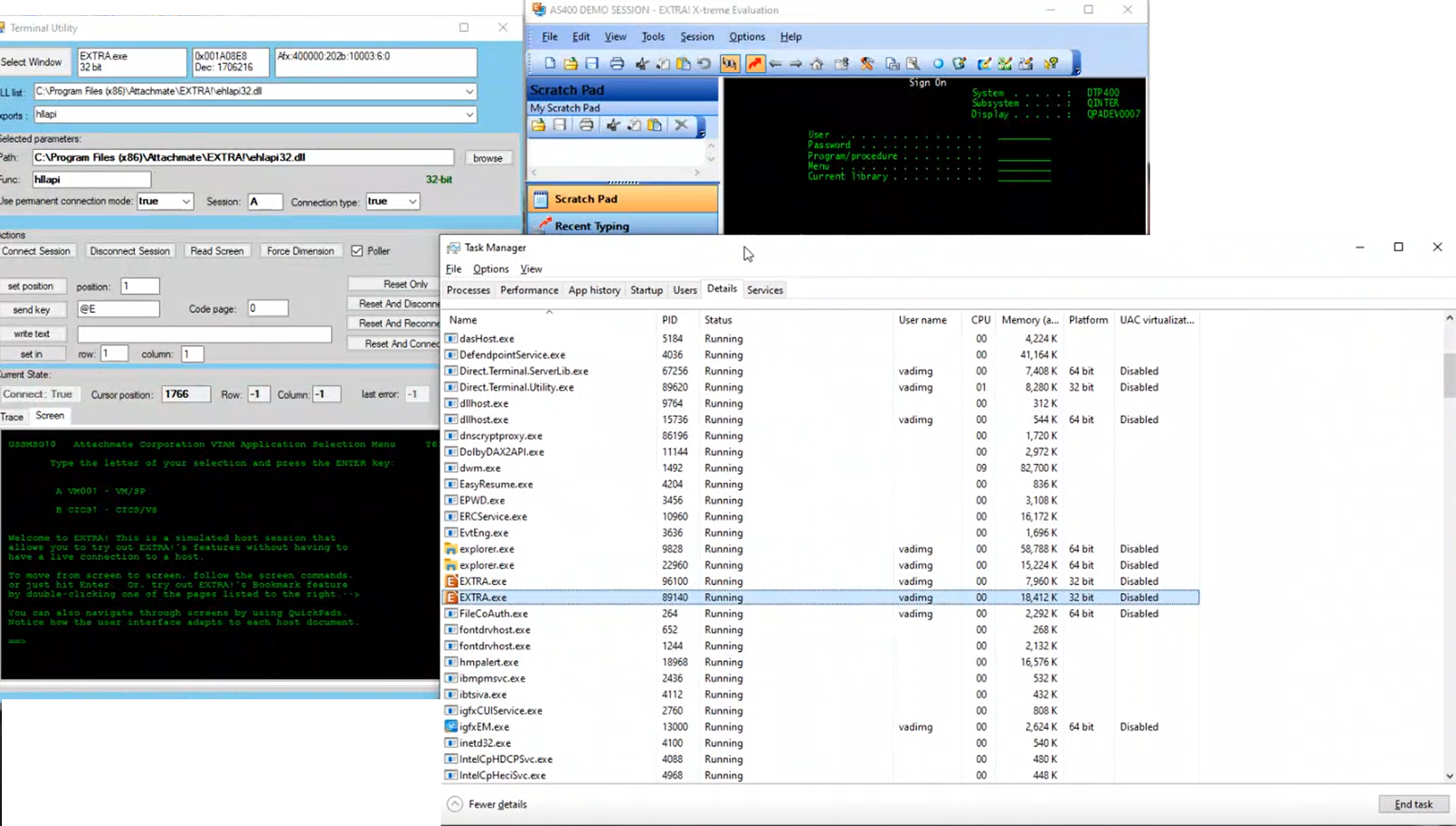This screenshot has width=1456, height=826.
Task: Click the End task button
Action: pyautogui.click(x=1413, y=804)
